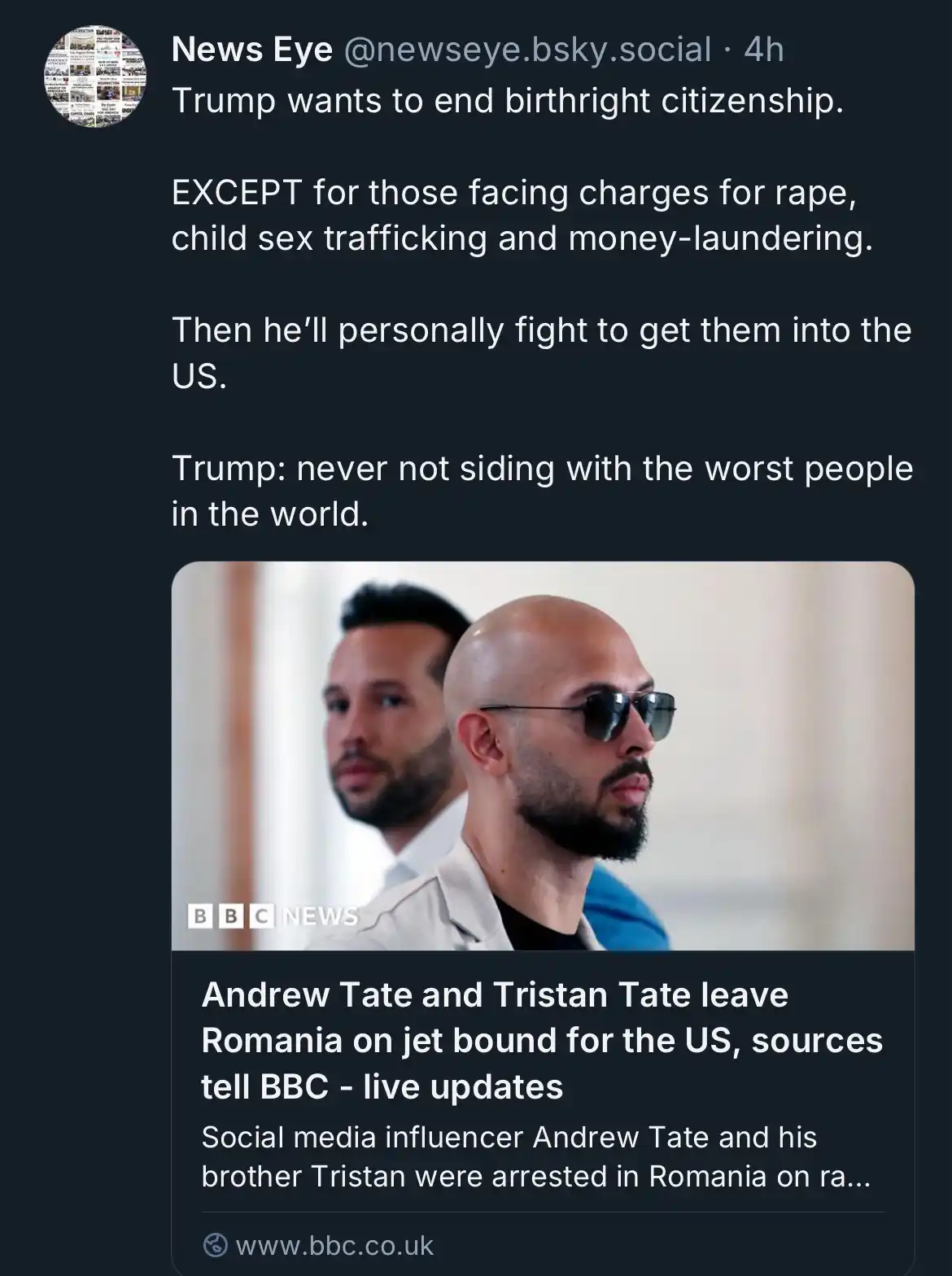952x1276 pixels.
Task: Click the www.bbc.co.uk domain text
Action: coord(334,1245)
